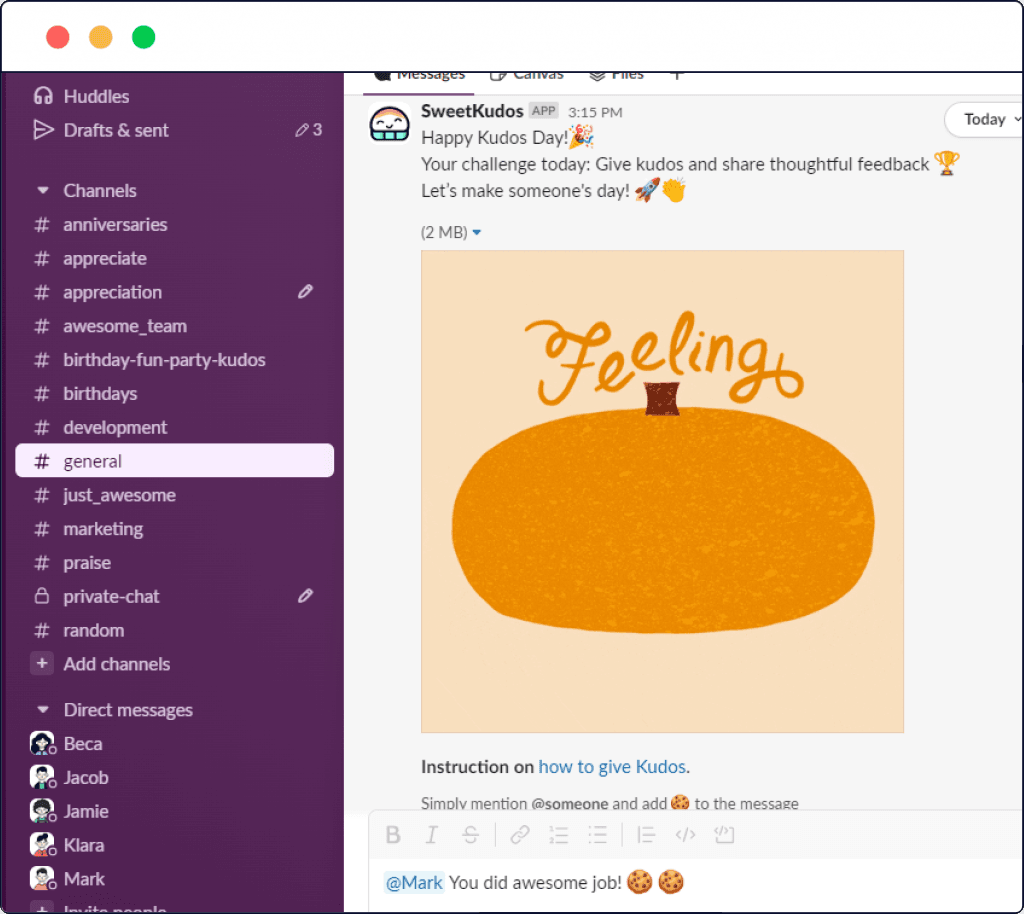Open the Feeling pumpkin image
The width and height of the screenshot is (1024, 914).
pos(662,491)
